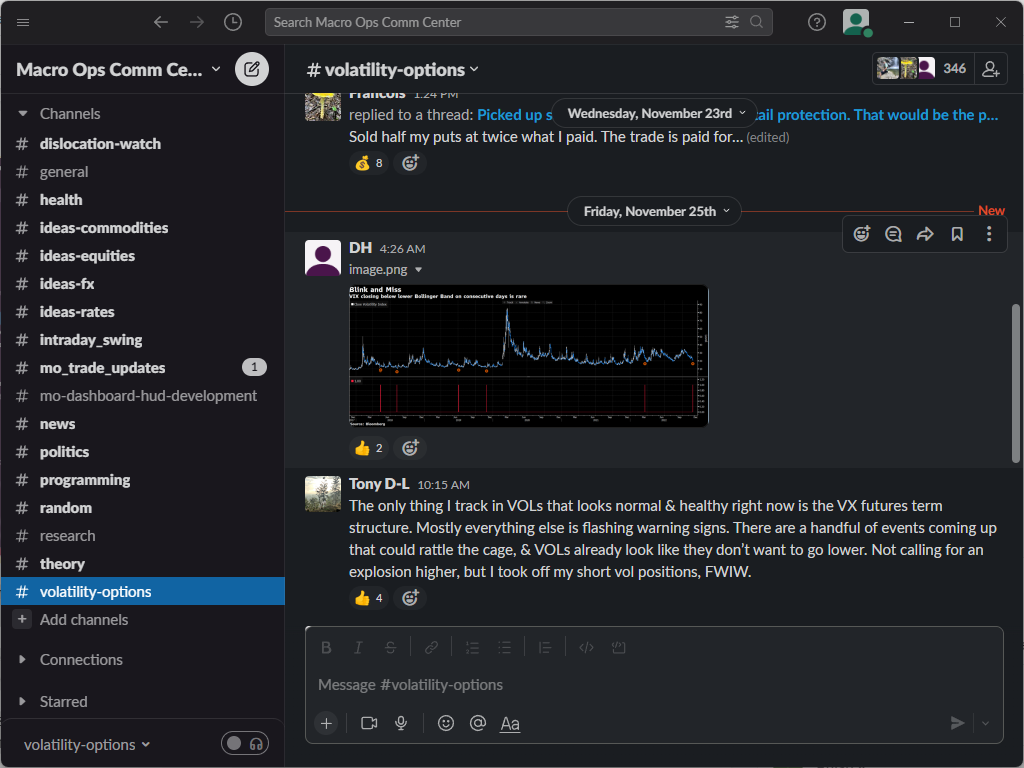Toggle the money bag reaction with 8

click(368, 163)
